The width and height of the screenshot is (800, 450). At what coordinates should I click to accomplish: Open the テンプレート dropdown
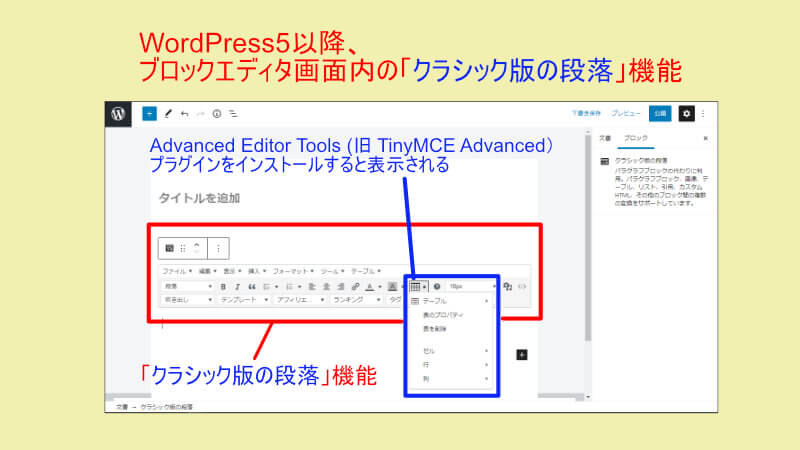pyautogui.click(x=244, y=300)
